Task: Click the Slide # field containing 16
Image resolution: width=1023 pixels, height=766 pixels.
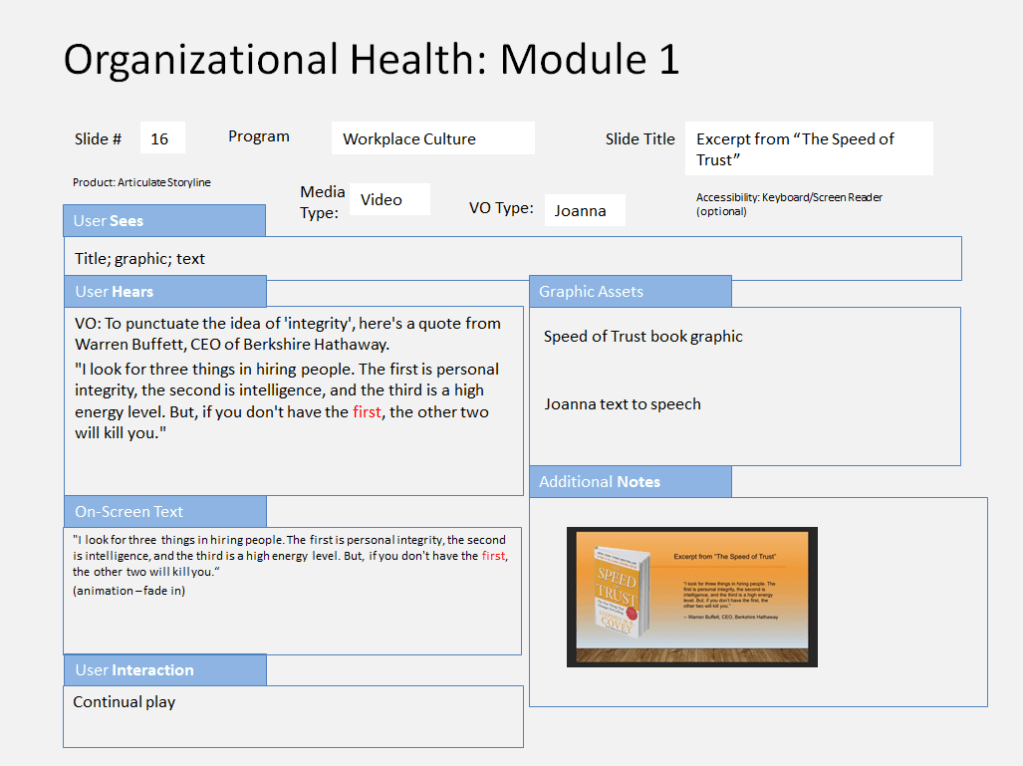Action: coord(162,139)
